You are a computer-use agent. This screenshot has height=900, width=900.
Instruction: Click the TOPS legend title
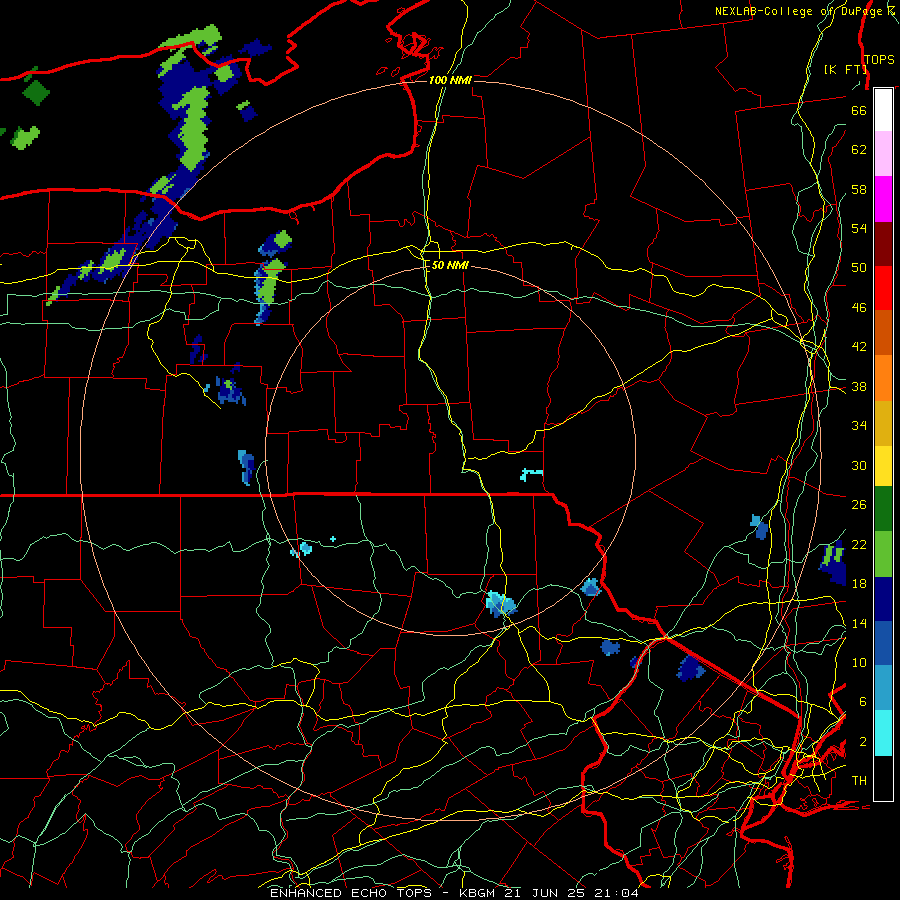(879, 60)
